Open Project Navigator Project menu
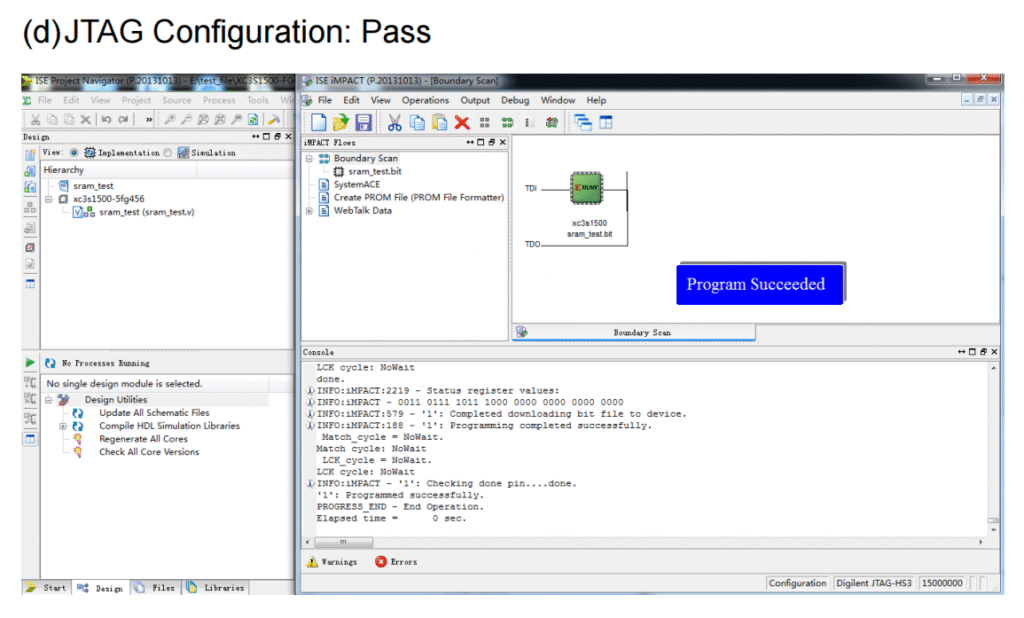1024x618 pixels. (136, 101)
